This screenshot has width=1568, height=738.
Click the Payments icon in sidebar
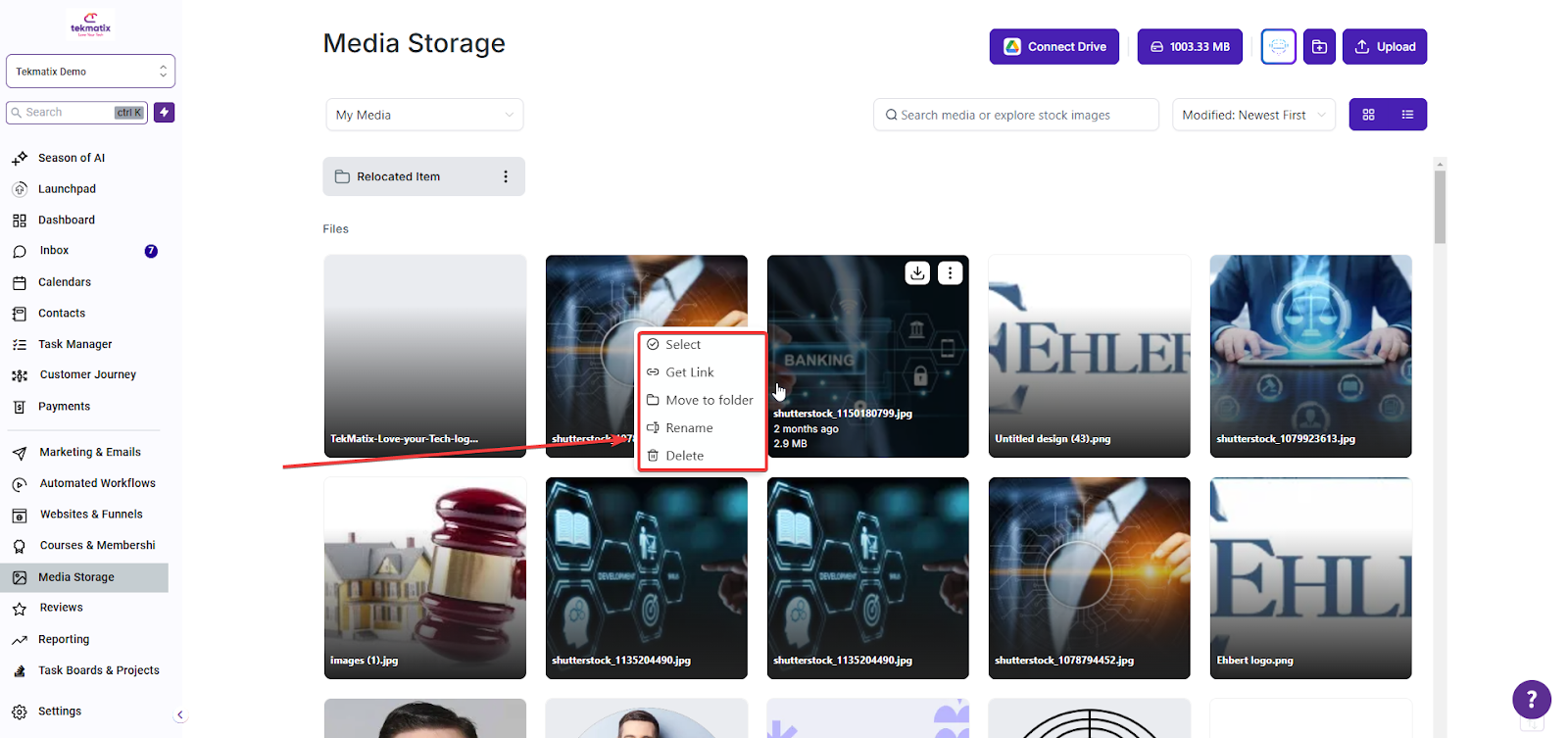[20, 407]
